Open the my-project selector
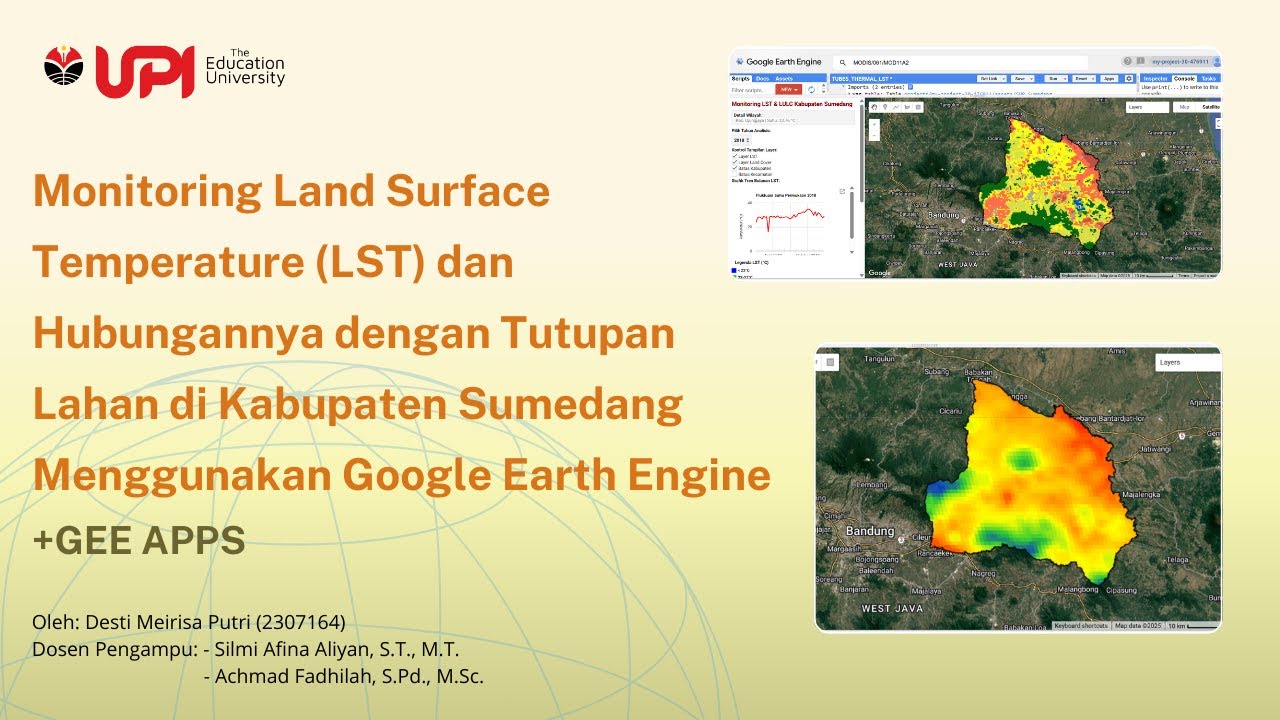Screen dimensions: 1280x720 [x=1180, y=62]
